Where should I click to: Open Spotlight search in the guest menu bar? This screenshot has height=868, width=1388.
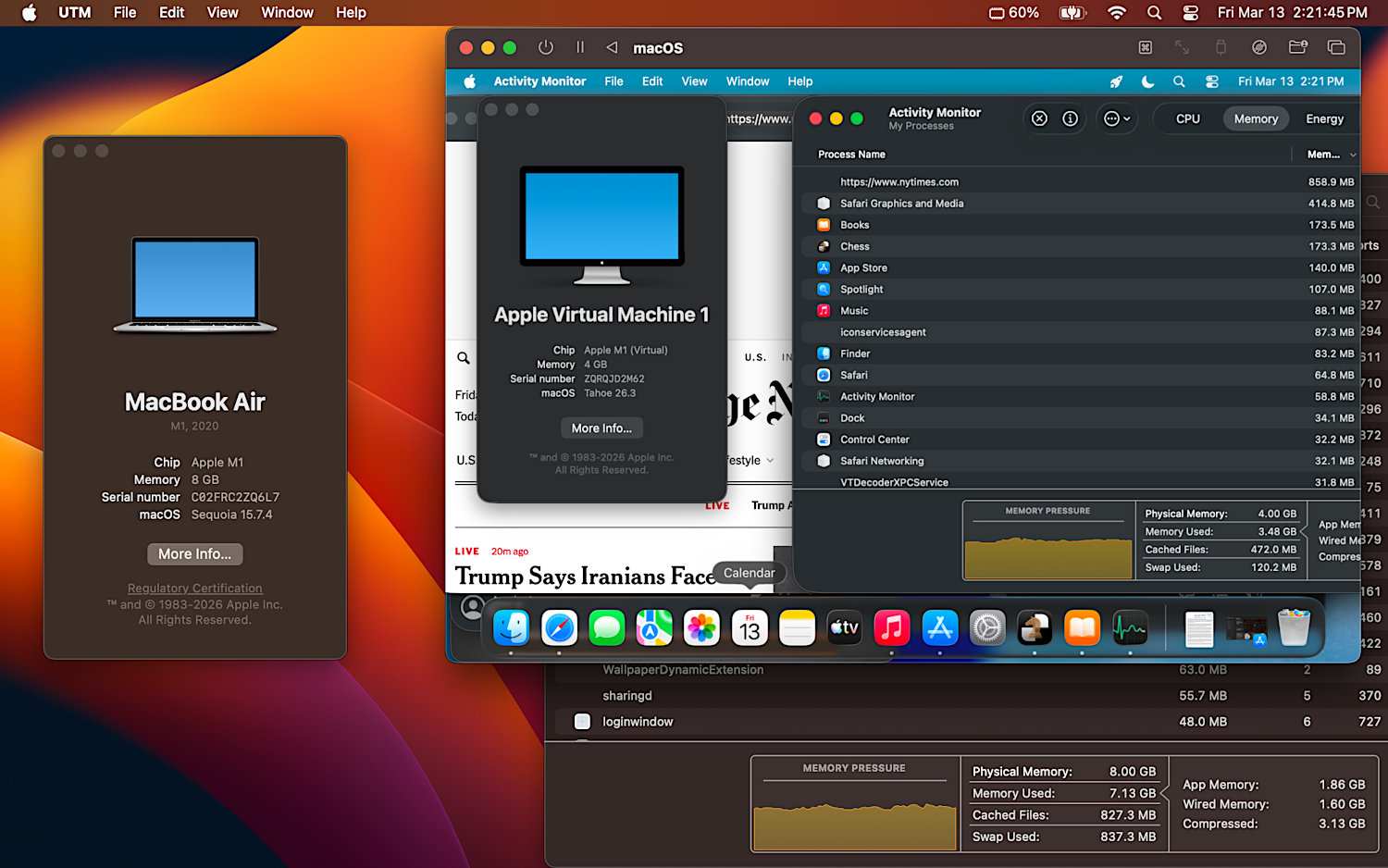[1179, 81]
